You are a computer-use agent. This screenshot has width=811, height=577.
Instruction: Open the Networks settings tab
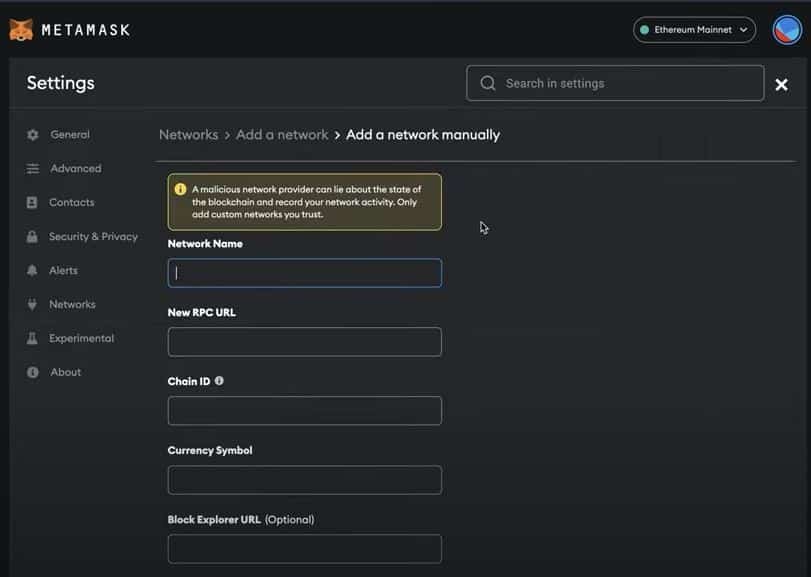coord(72,304)
